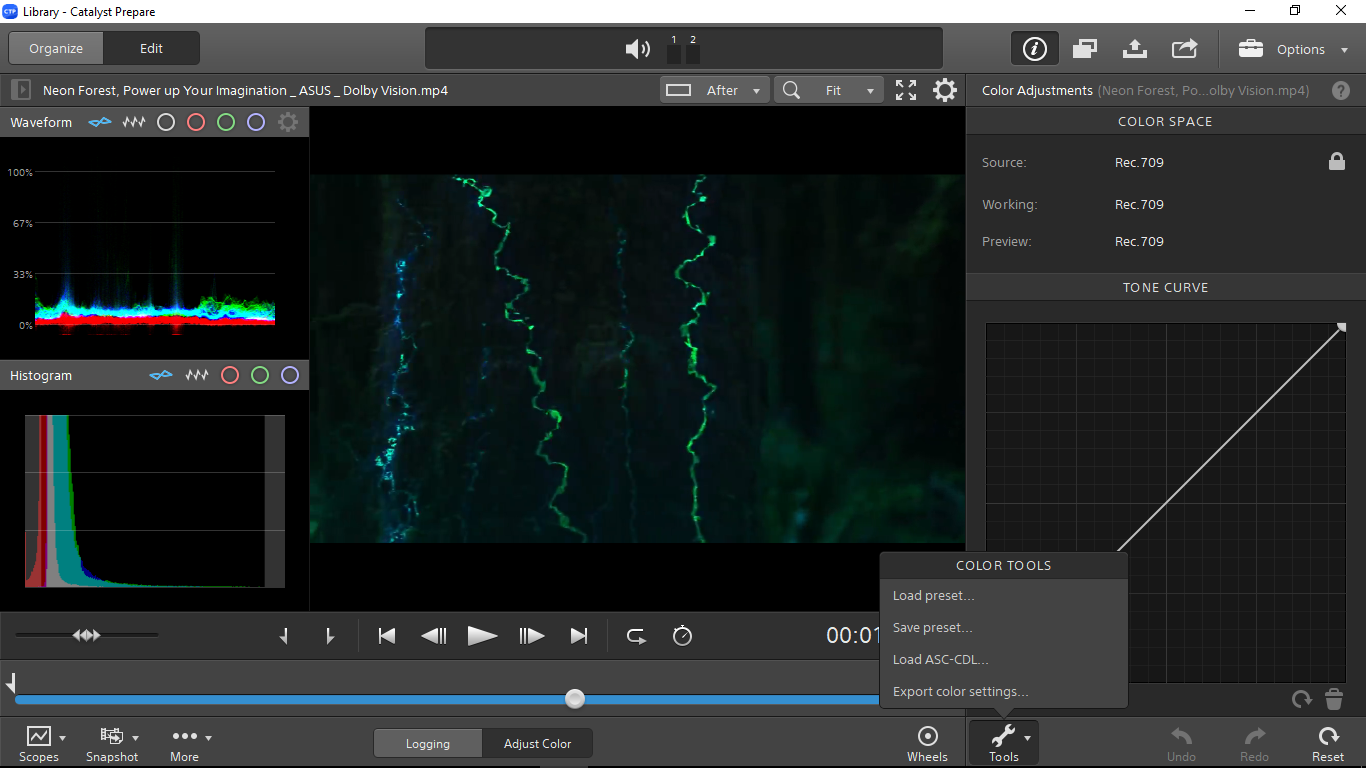1366x768 pixels.
Task: Click the Logging button
Action: [428, 744]
